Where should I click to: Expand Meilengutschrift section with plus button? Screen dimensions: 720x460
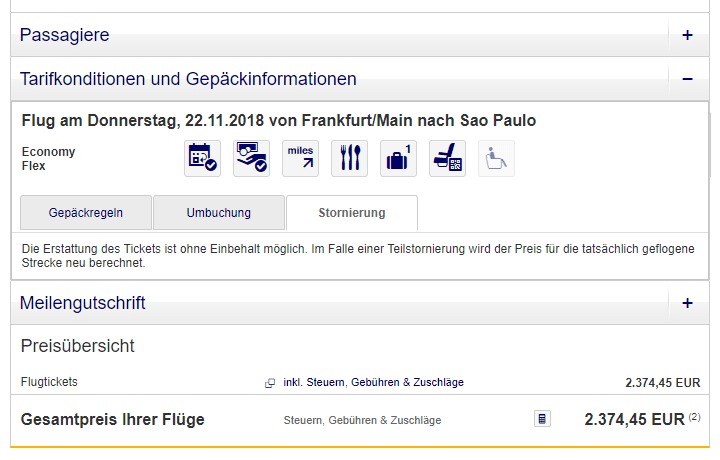tap(687, 303)
